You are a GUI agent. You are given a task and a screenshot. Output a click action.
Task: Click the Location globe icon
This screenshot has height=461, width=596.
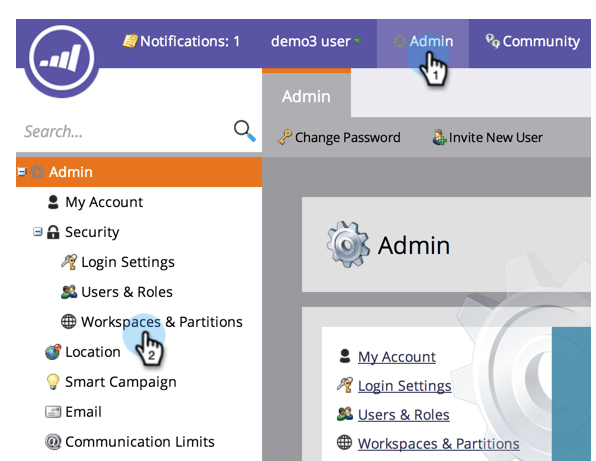point(53,352)
